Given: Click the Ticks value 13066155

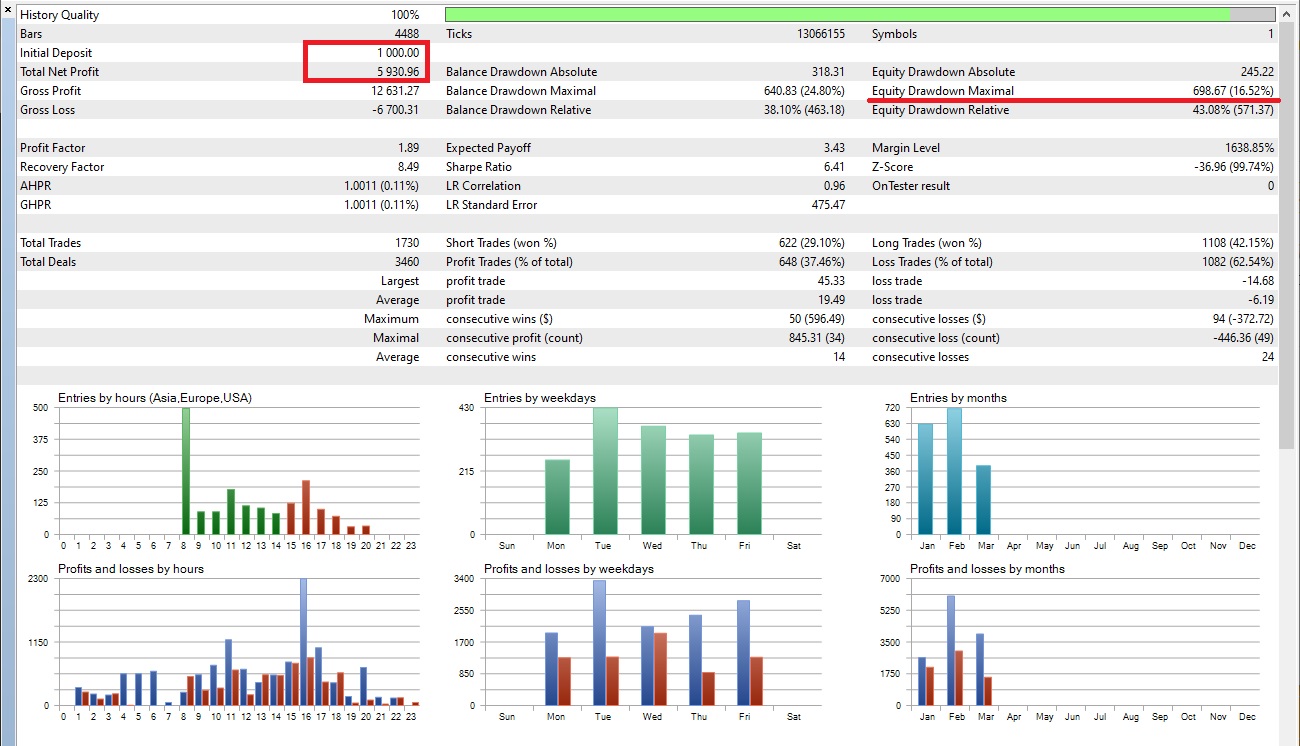Looking at the screenshot, I should [820, 34].
